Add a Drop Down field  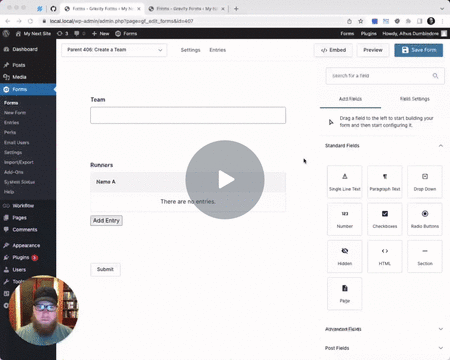click(425, 182)
